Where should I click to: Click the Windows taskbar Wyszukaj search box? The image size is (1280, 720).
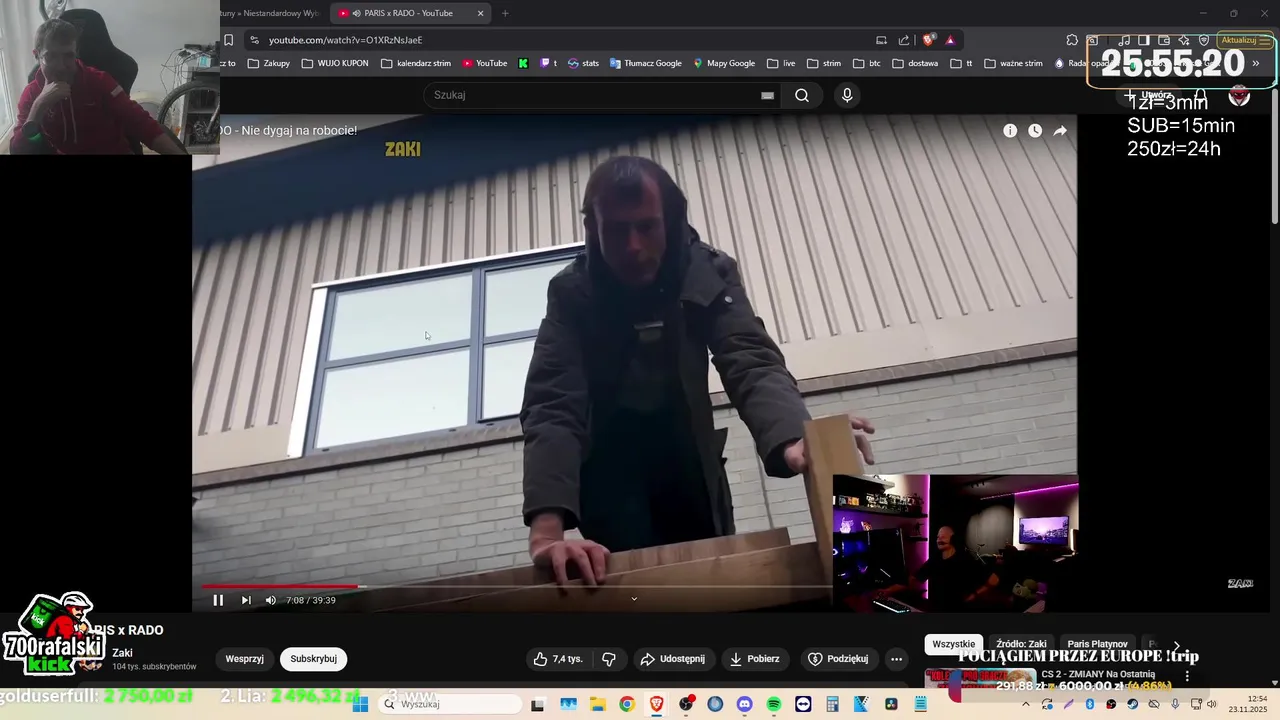coord(450,704)
